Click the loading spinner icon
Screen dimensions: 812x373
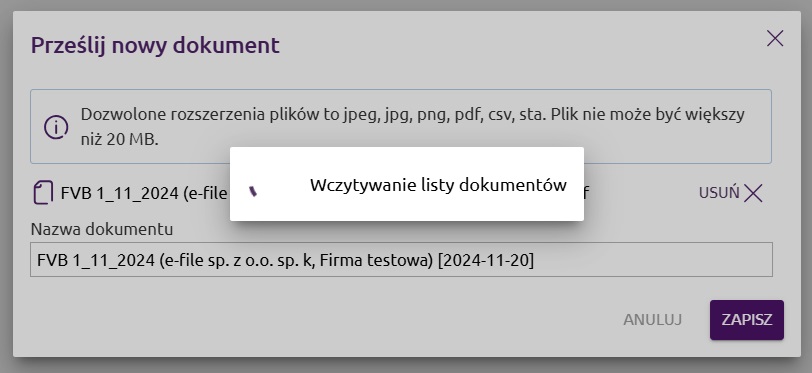[x=253, y=191]
